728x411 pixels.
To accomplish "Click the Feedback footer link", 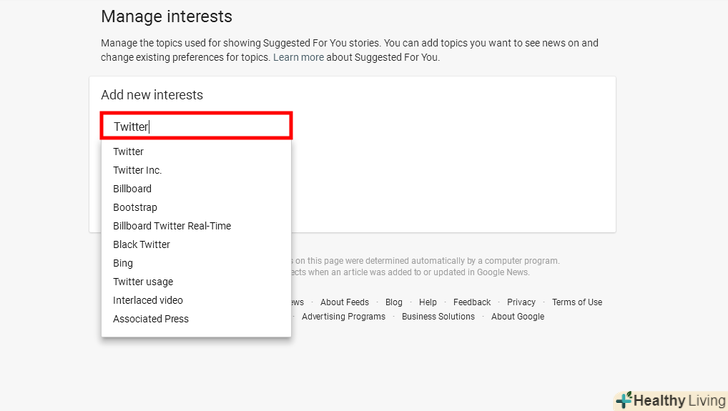I will click(x=472, y=302).
